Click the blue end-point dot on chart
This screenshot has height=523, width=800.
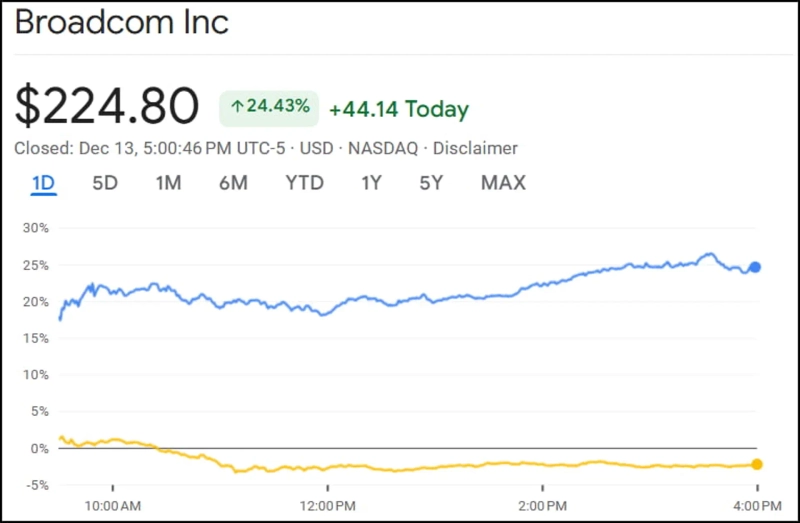756,267
